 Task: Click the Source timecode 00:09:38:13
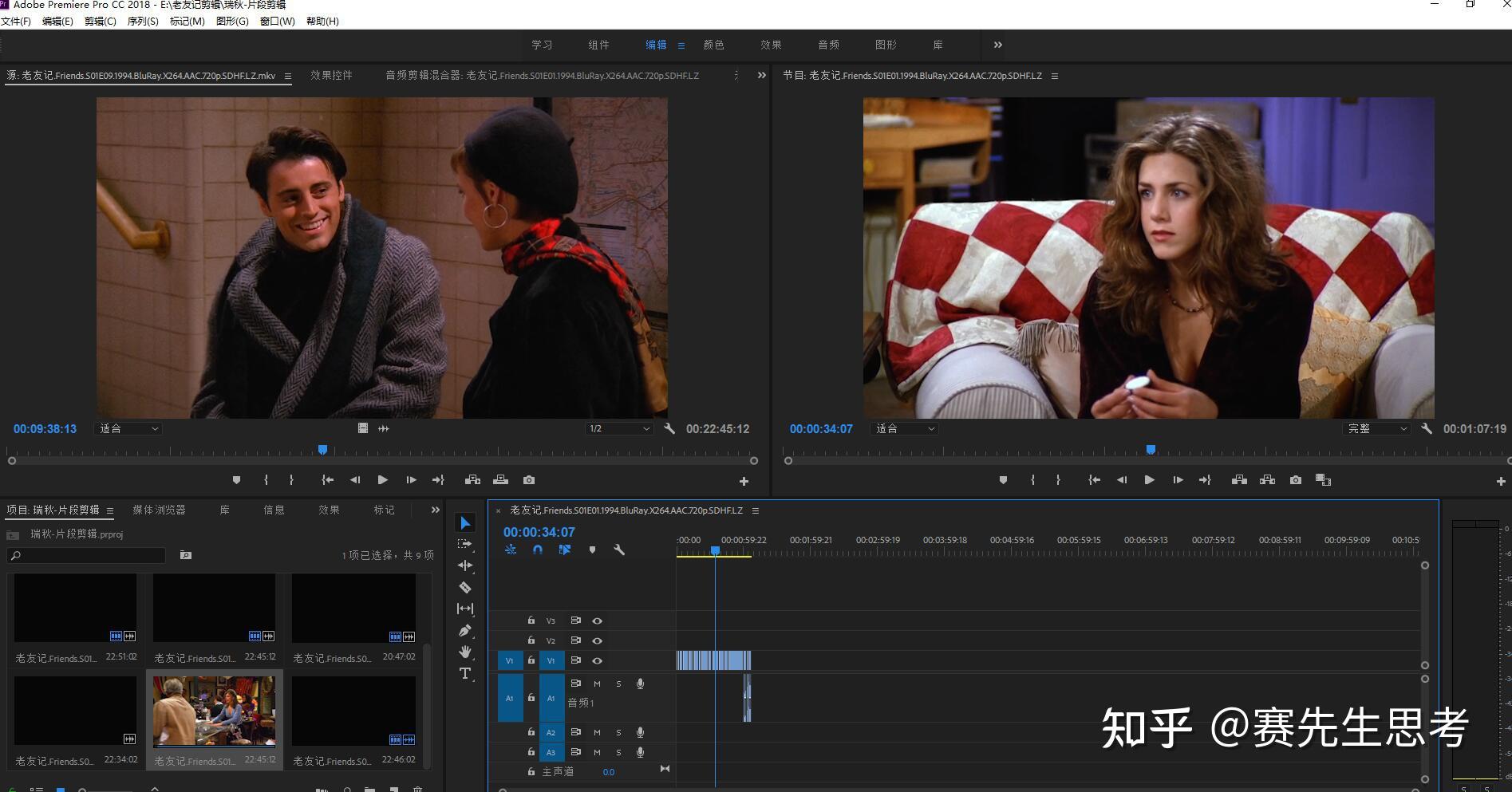pyautogui.click(x=45, y=428)
